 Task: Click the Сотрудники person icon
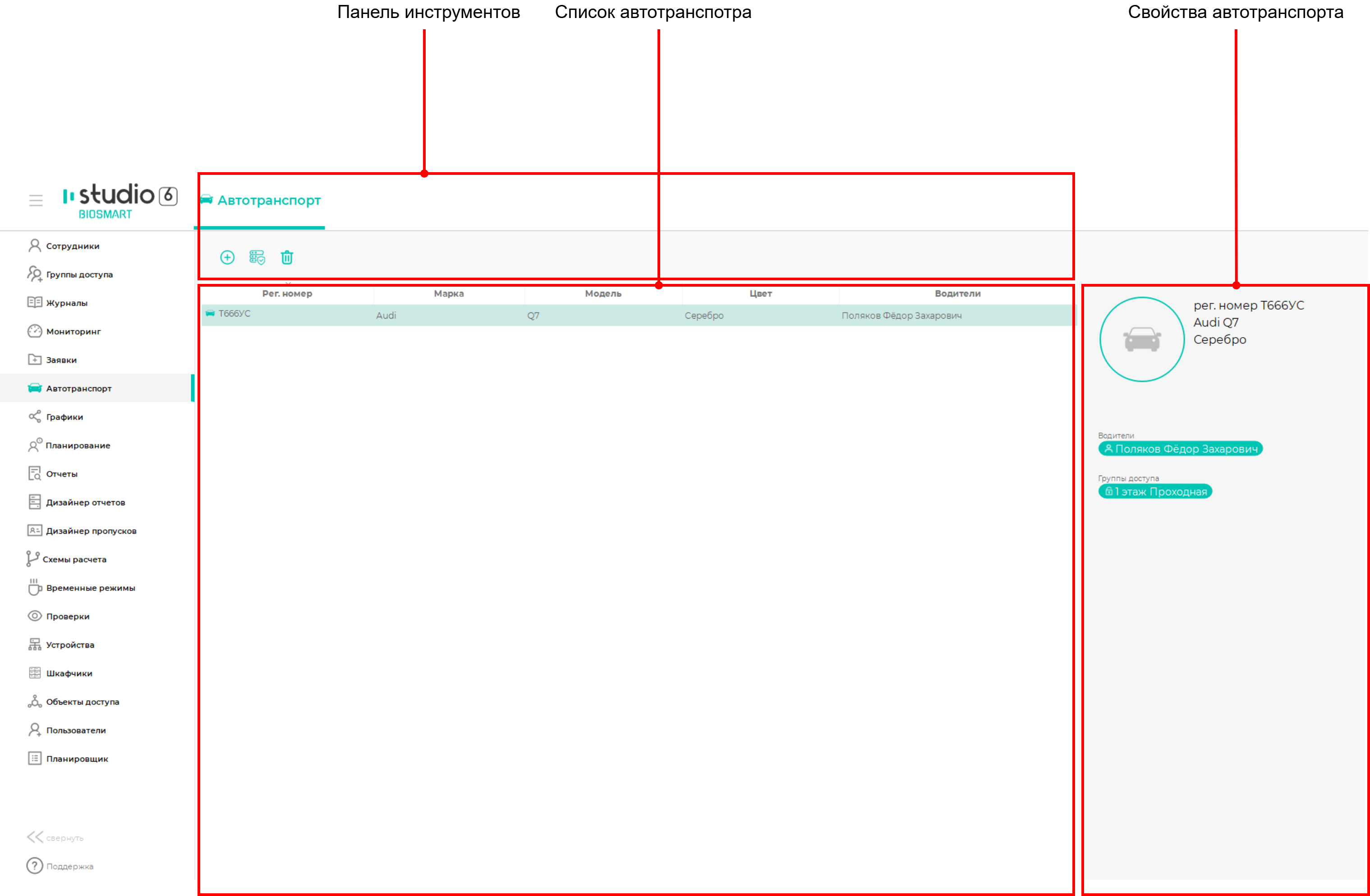point(35,246)
